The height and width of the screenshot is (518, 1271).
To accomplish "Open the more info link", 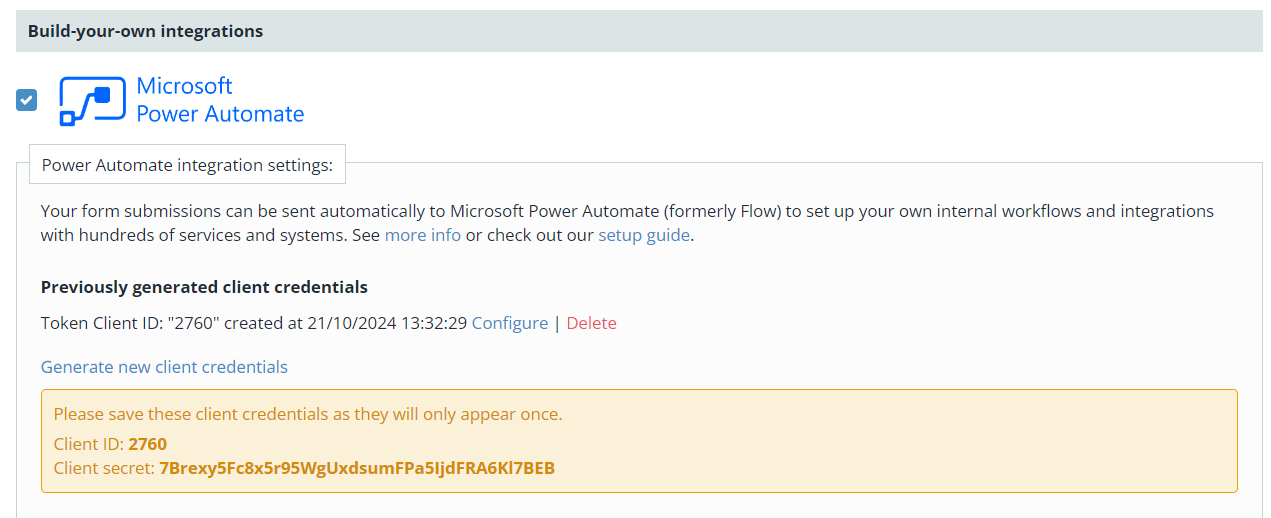I will 423,236.
